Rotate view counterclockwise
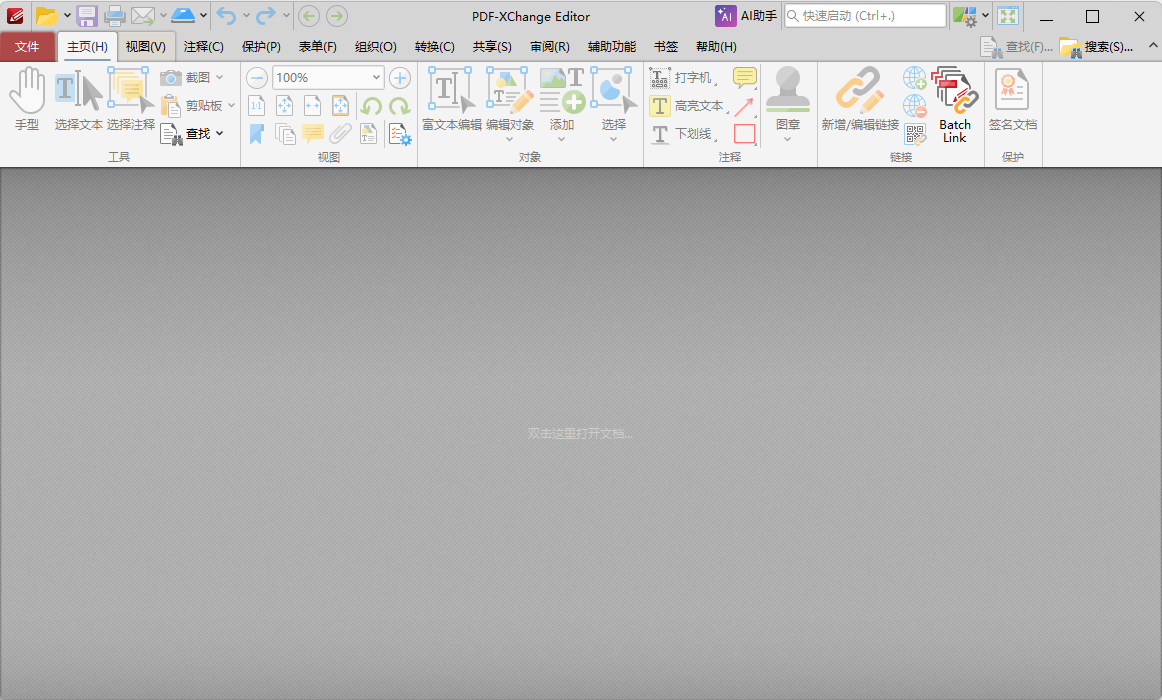Viewport: 1162px width, 700px height. (371, 106)
